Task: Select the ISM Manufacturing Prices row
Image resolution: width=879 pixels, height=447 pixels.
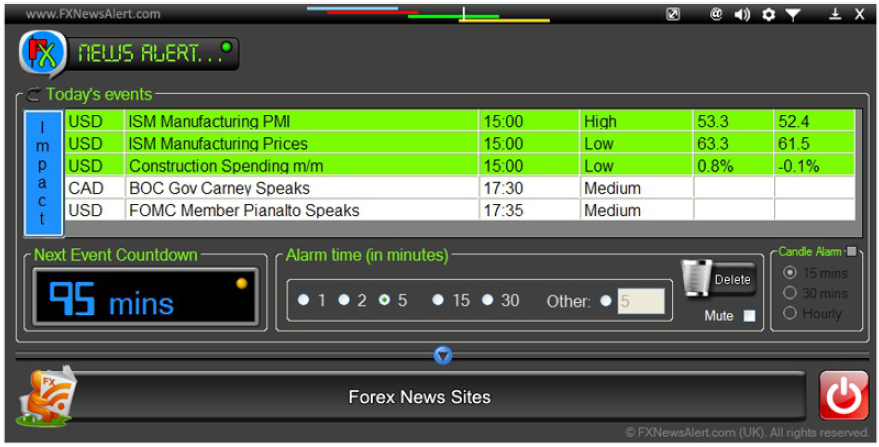Action: [460, 144]
